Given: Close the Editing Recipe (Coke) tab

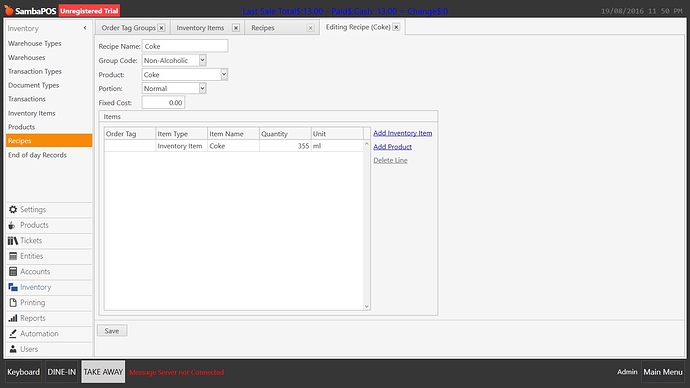Looking at the screenshot, I should point(396,27).
